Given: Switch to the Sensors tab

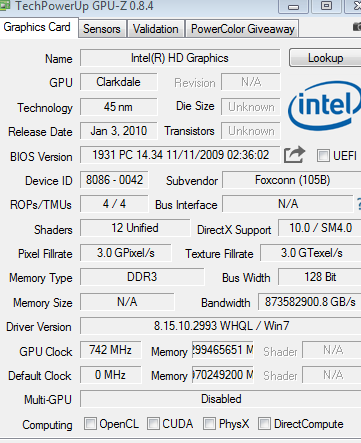Looking at the screenshot, I should tap(102, 29).
